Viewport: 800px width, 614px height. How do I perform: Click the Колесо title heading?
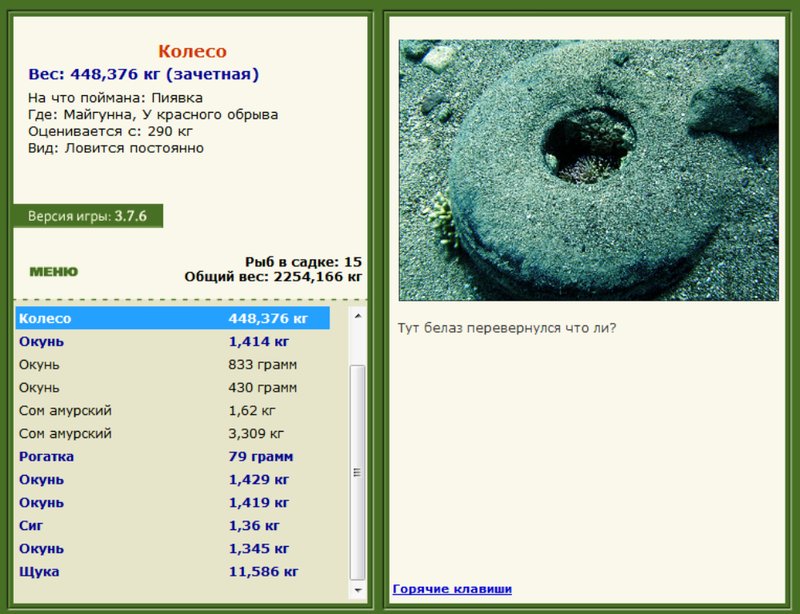(x=192, y=51)
